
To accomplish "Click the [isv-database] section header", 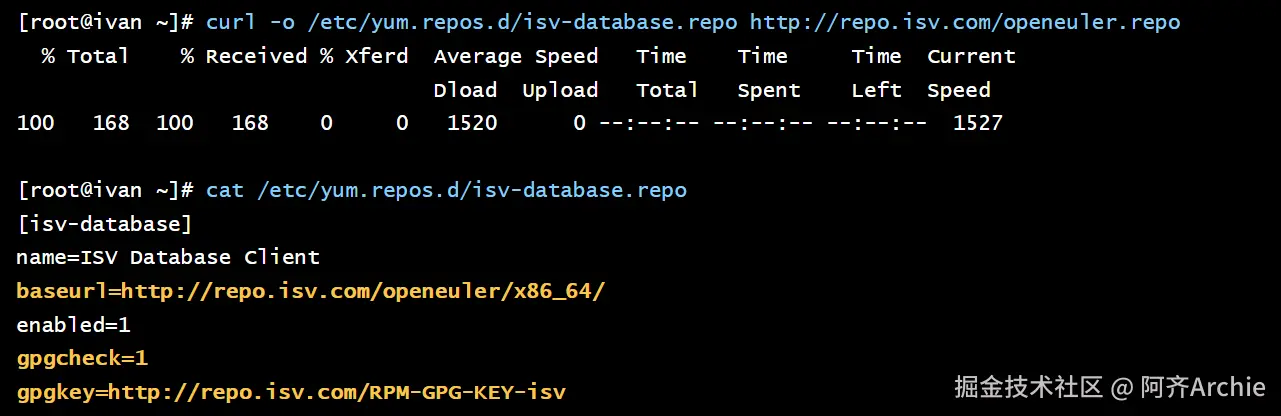I will 104,223.
